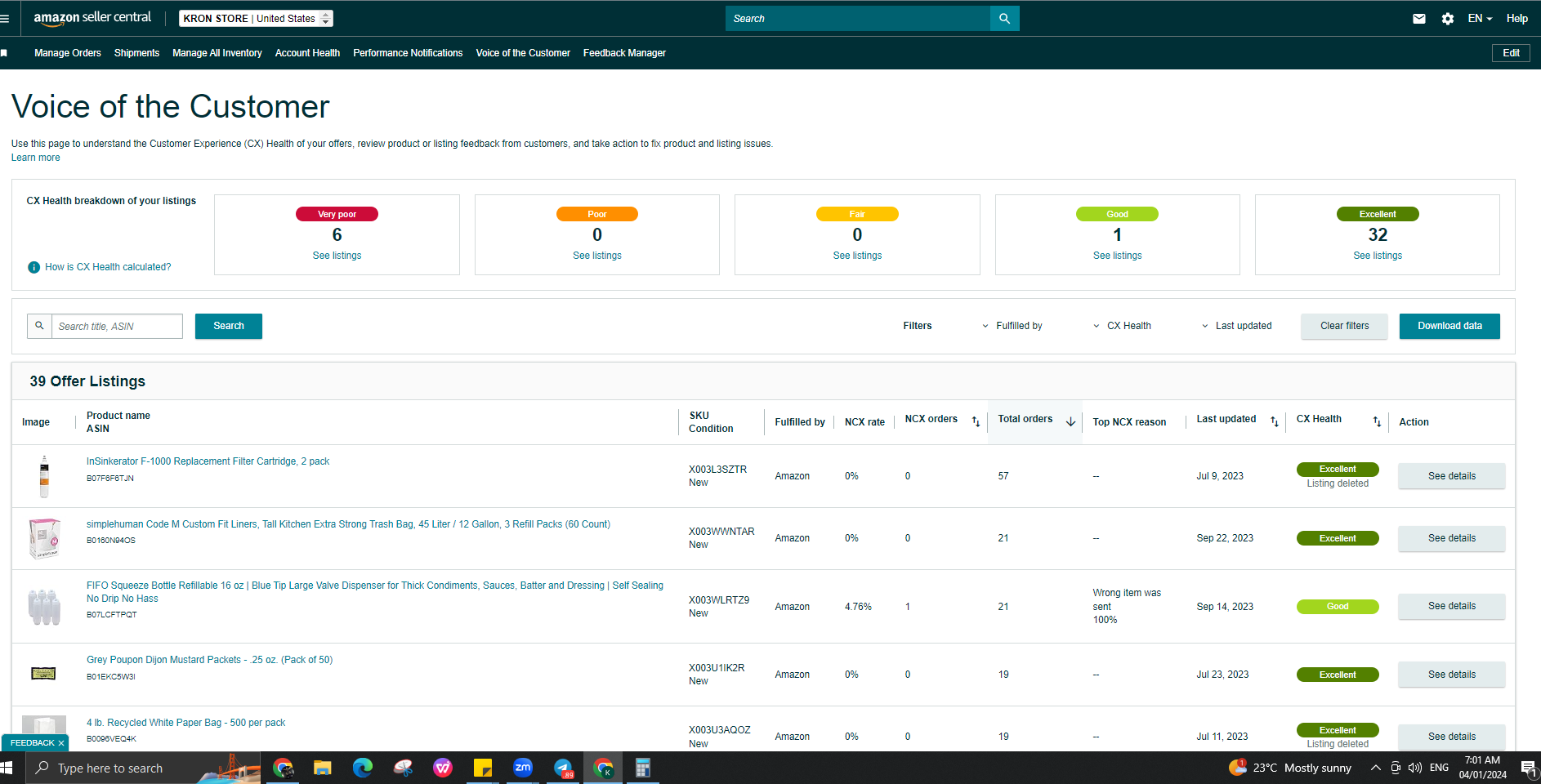1541x784 pixels.
Task: See listings under Good
Action: pos(1117,256)
